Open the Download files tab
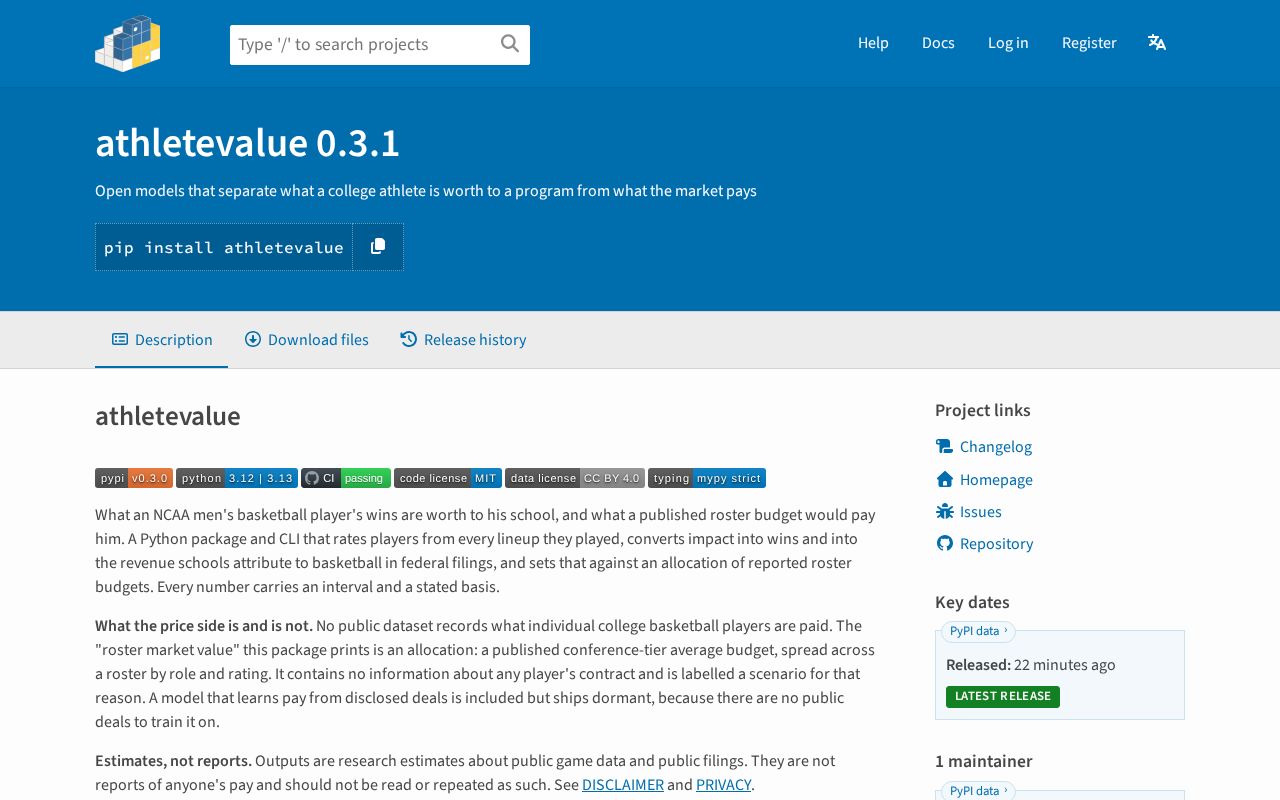Viewport: 1280px width, 800px height. pos(307,340)
